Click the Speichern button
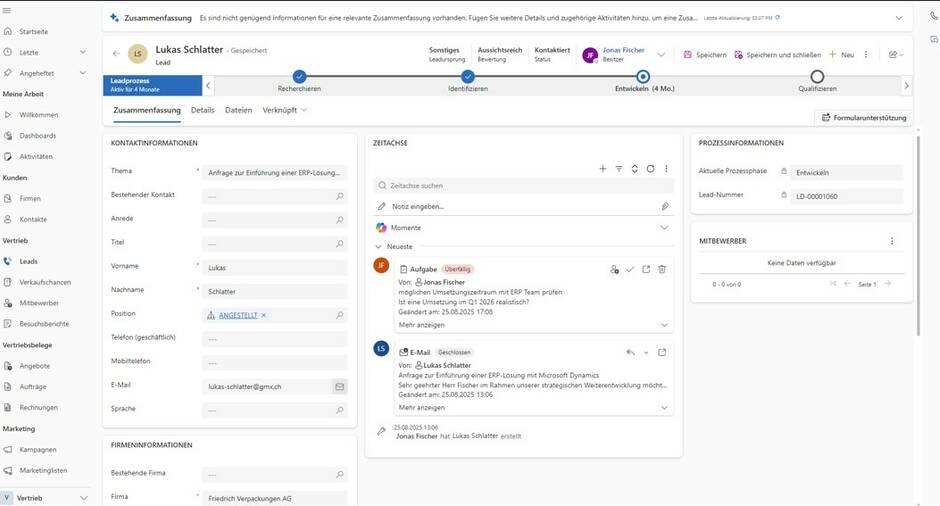 705,55
